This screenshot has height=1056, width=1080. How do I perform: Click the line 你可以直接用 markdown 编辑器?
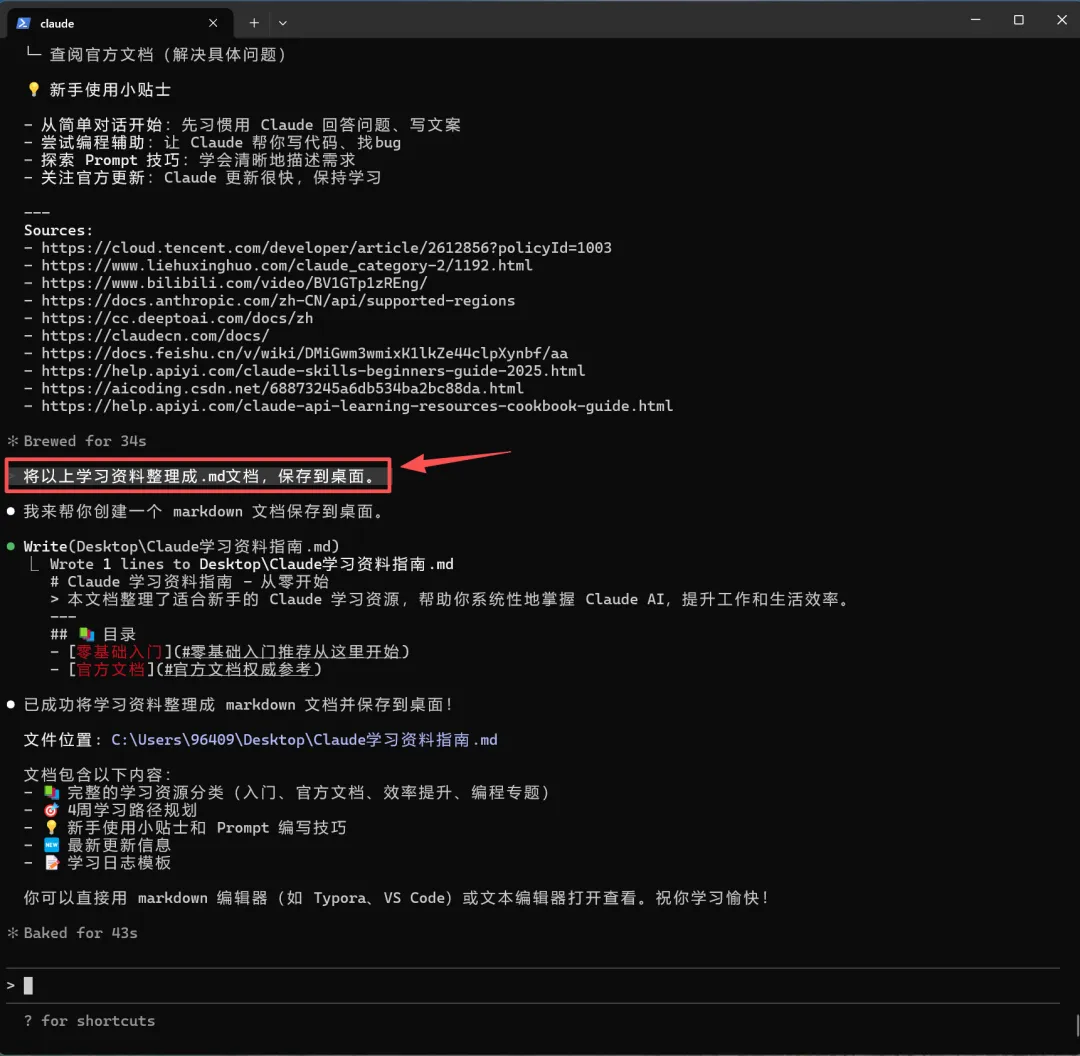(x=396, y=898)
